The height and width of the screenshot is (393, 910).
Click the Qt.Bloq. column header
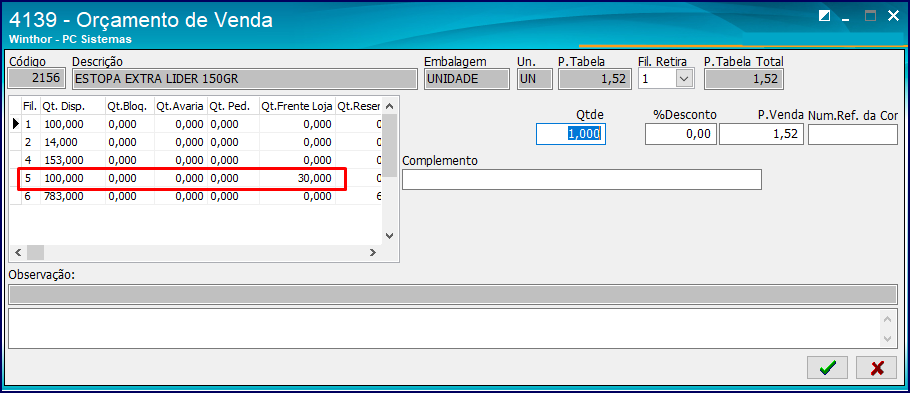129,106
